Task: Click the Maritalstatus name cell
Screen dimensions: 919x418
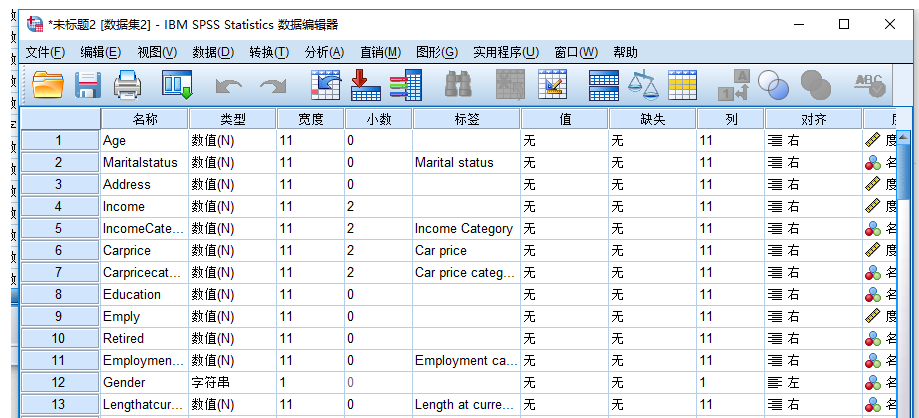Action: [x=145, y=162]
